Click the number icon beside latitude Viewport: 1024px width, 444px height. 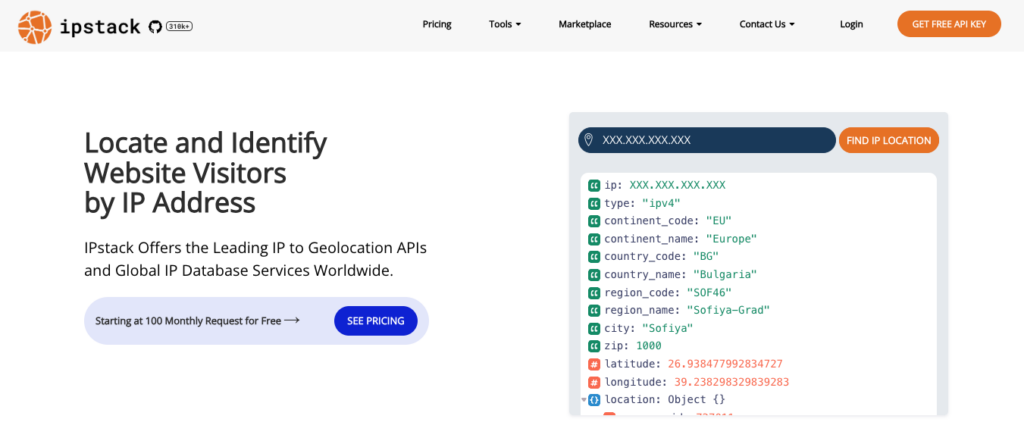click(x=594, y=364)
